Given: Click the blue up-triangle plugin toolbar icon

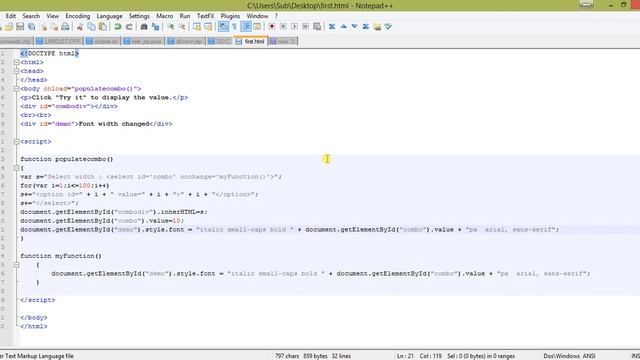Looking at the screenshot, I should click(343, 27).
